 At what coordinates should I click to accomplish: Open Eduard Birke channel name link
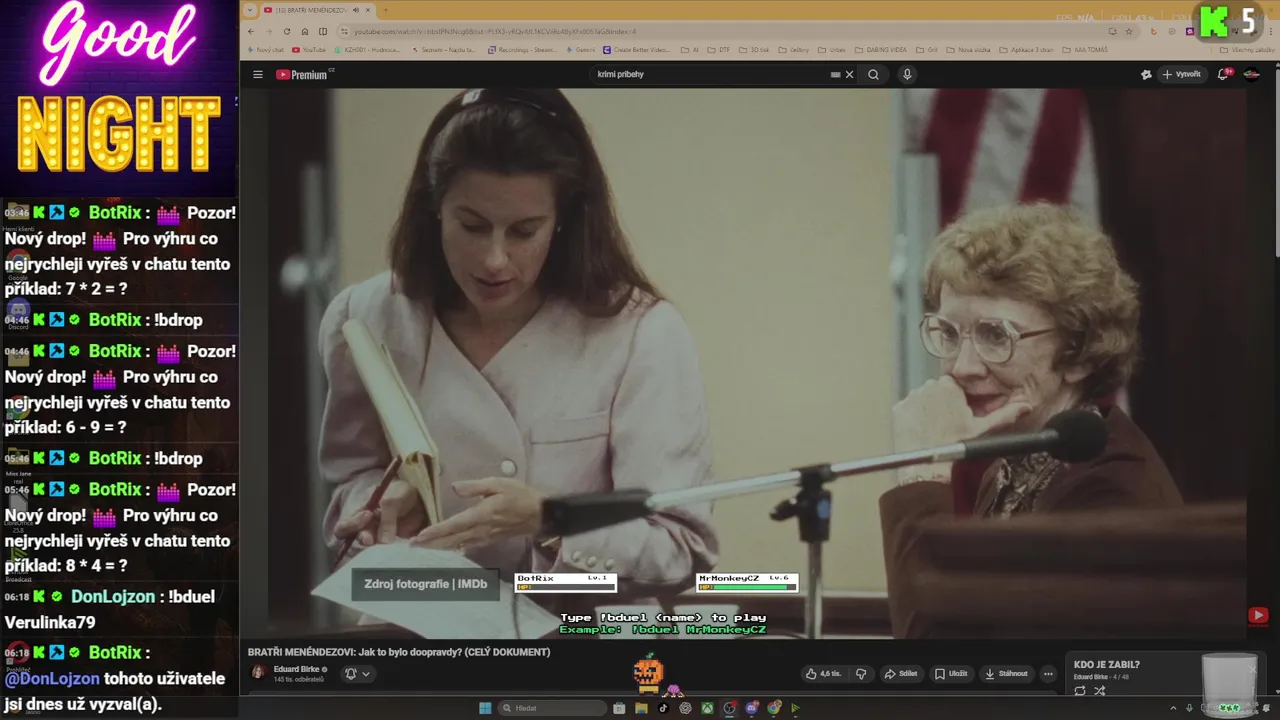click(x=296, y=669)
